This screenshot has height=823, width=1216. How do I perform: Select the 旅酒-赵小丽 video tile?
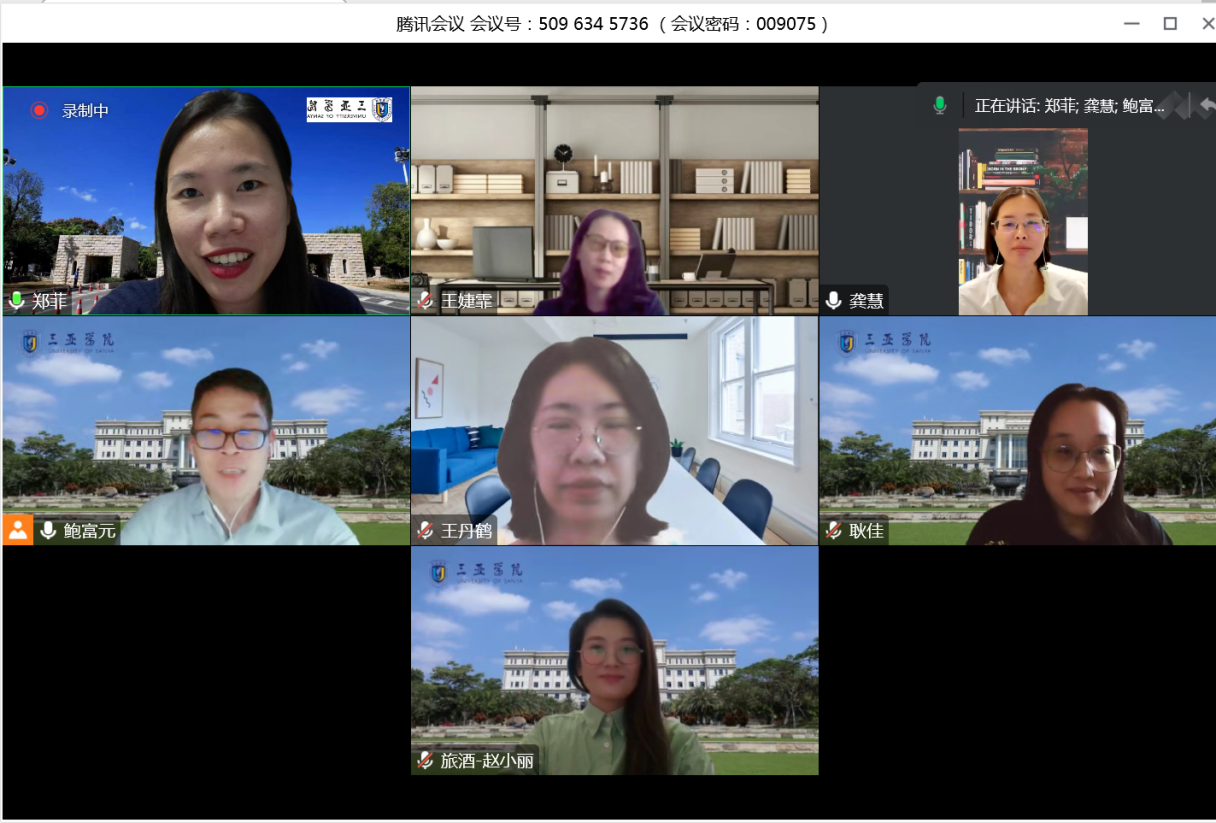tap(614, 660)
